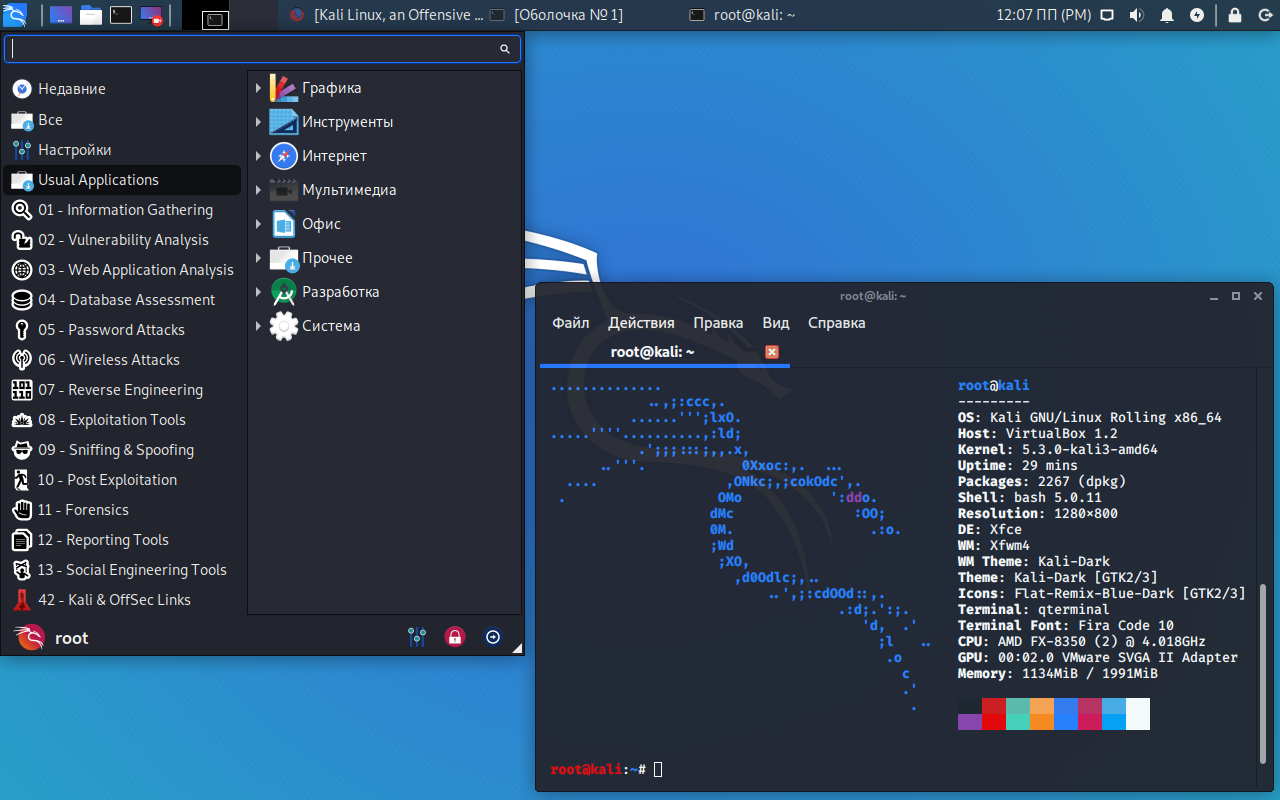The image size is (1280, 800).
Task: Open 02 - Vulnerability Analysis category
Action: coord(122,240)
